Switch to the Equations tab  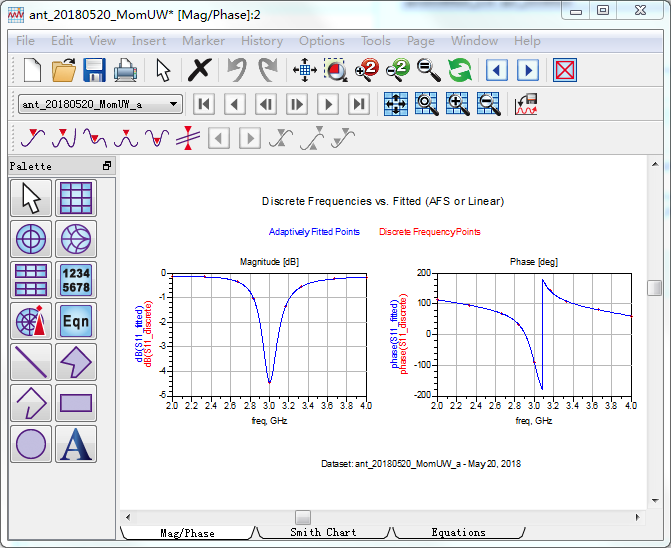[458, 532]
